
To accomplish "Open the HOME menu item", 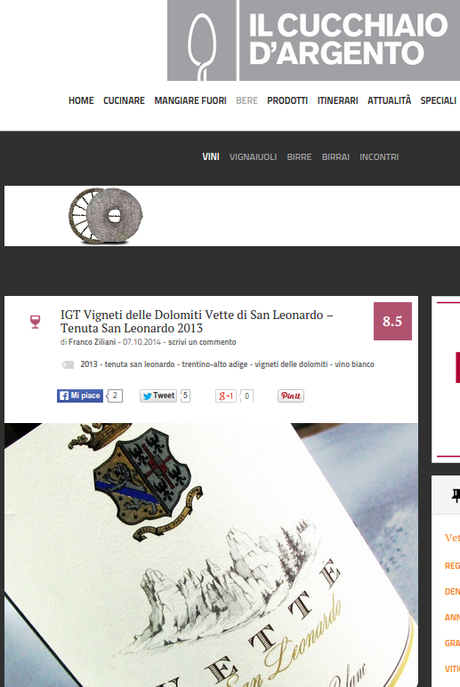I will click(81, 101).
